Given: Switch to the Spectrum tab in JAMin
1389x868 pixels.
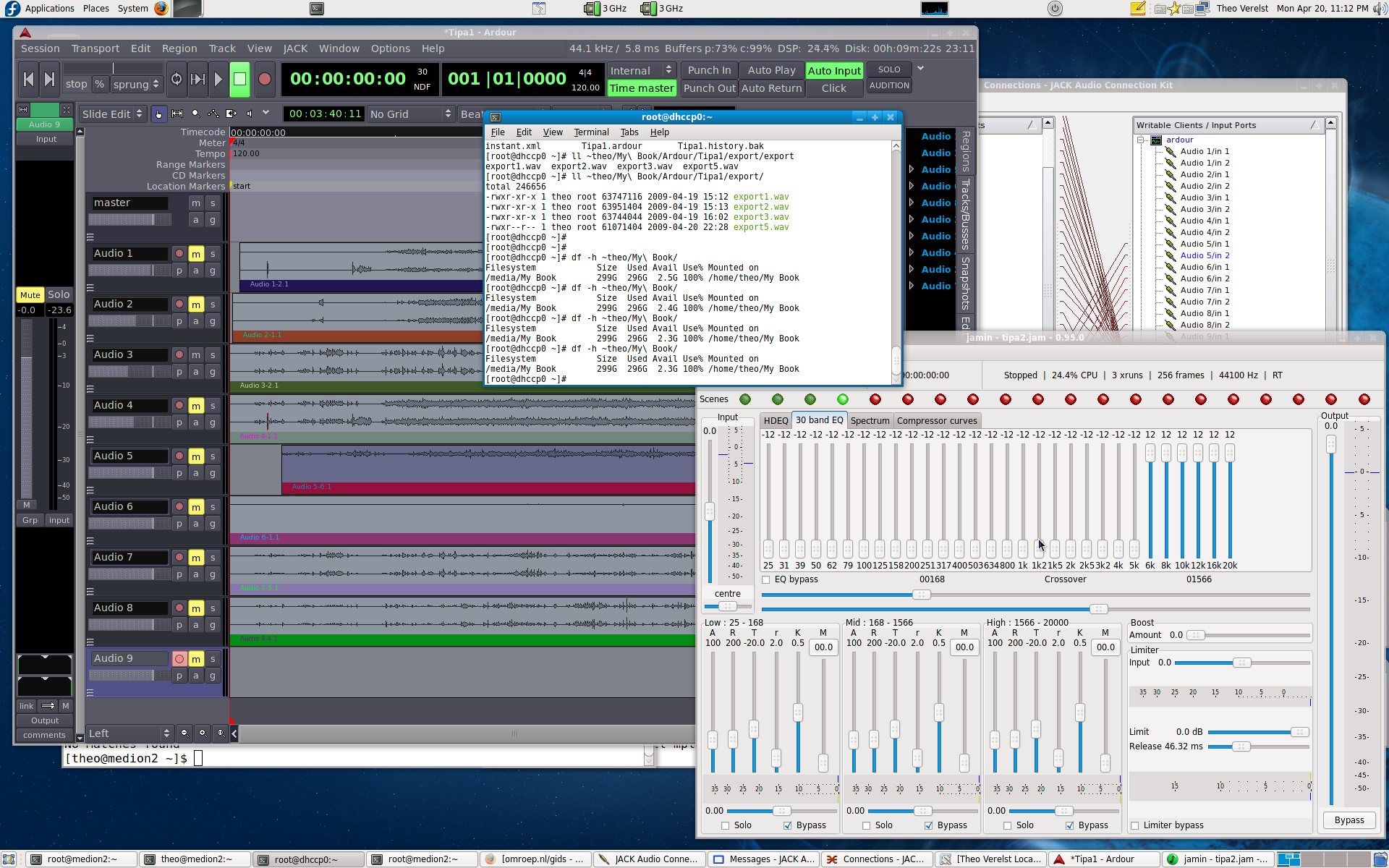Looking at the screenshot, I should (870, 420).
